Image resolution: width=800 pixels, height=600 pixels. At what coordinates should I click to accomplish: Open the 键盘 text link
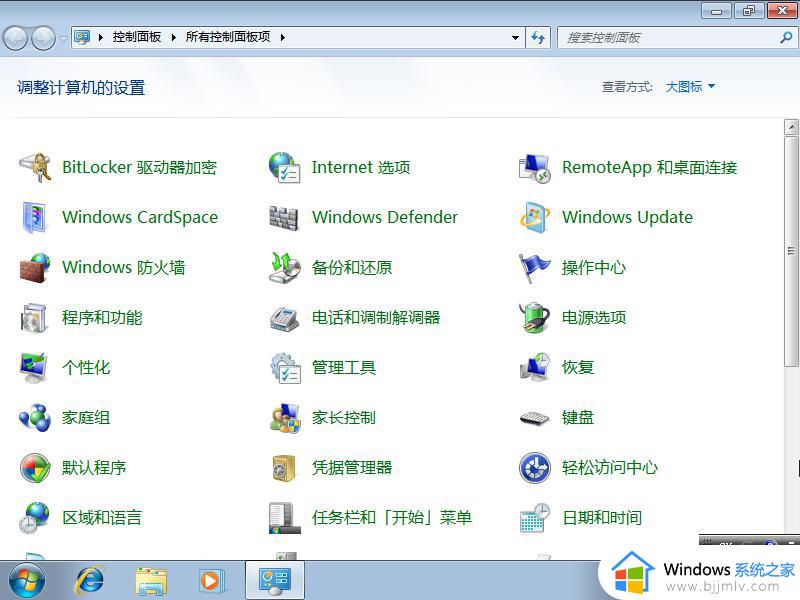[x=578, y=417]
